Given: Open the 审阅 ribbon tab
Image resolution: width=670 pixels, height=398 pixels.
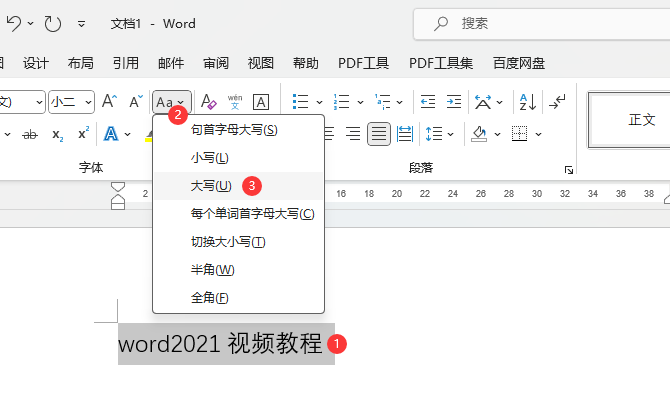Looking at the screenshot, I should [216, 63].
